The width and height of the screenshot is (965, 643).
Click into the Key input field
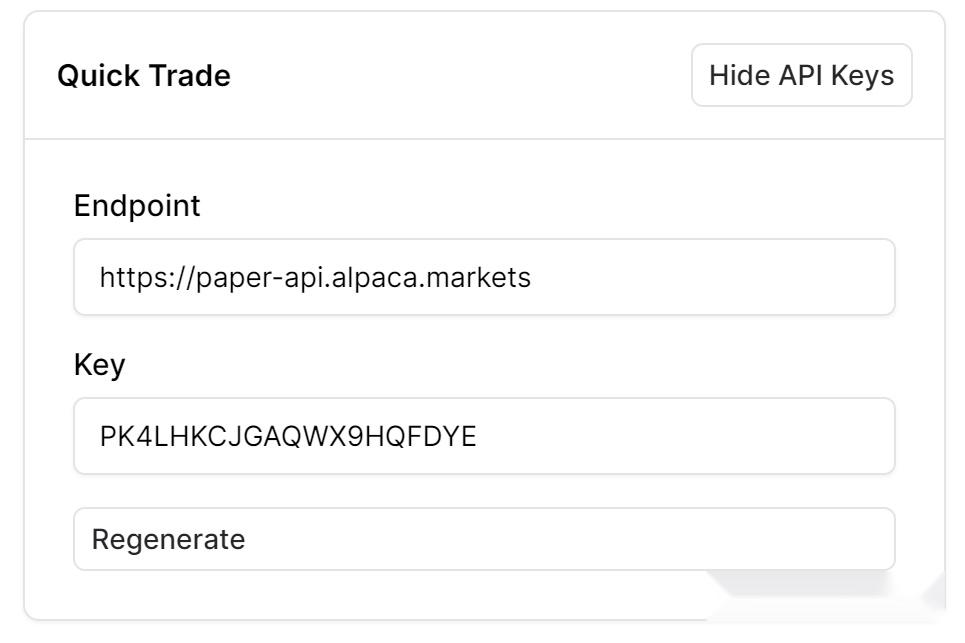[484, 436]
